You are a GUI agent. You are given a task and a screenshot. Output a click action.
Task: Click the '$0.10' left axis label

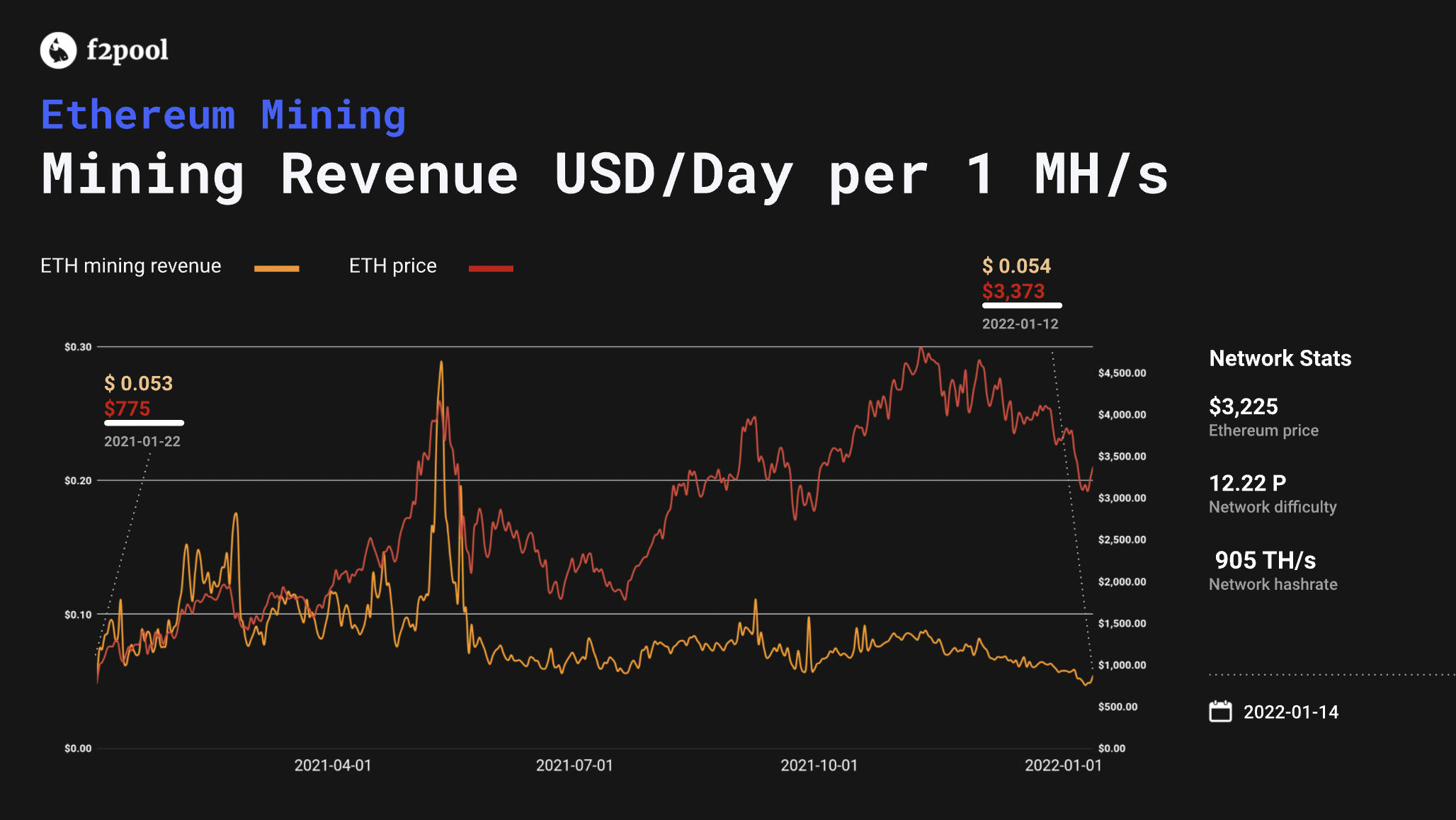(x=78, y=615)
